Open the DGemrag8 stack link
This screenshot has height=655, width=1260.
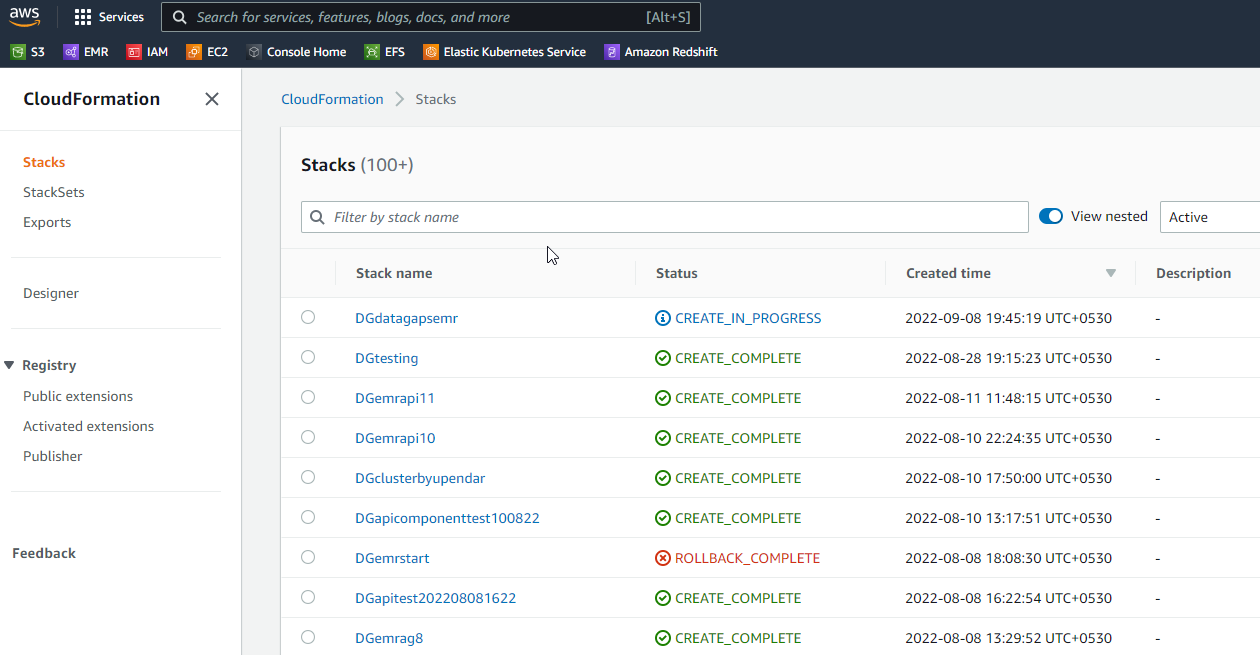pos(389,638)
